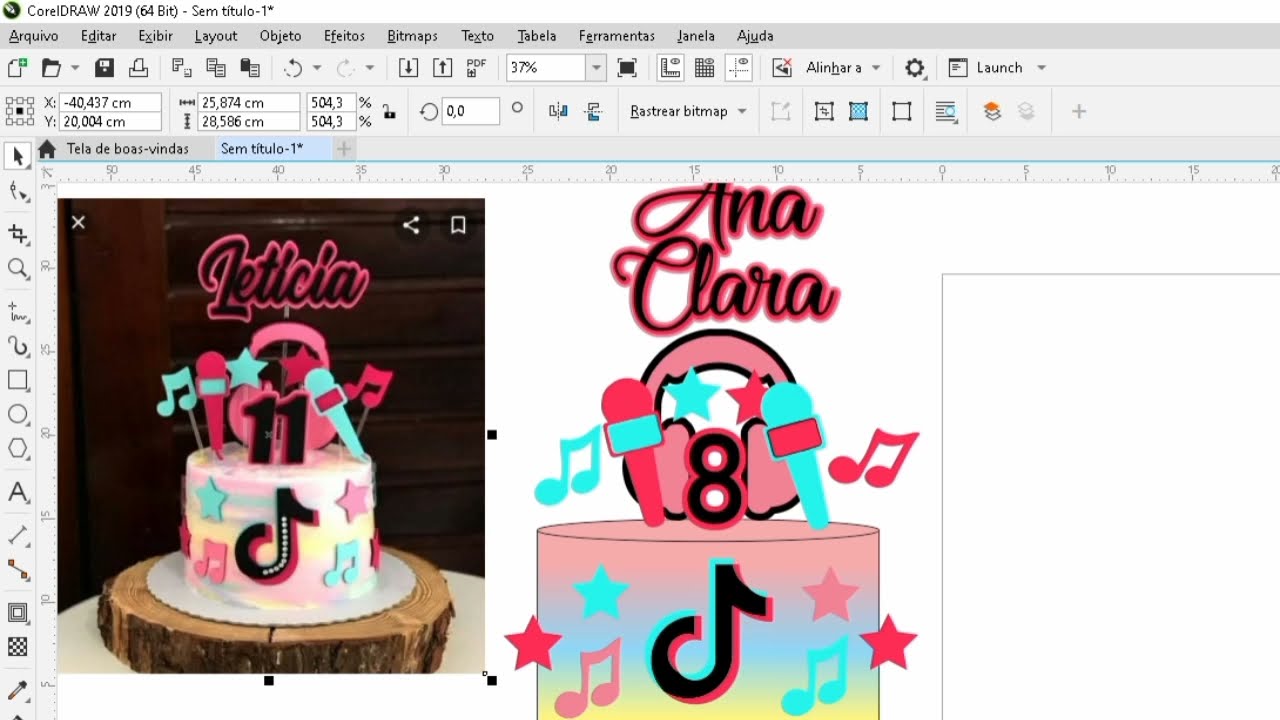Publish to PDF icon
The height and width of the screenshot is (720, 1280).
click(476, 68)
